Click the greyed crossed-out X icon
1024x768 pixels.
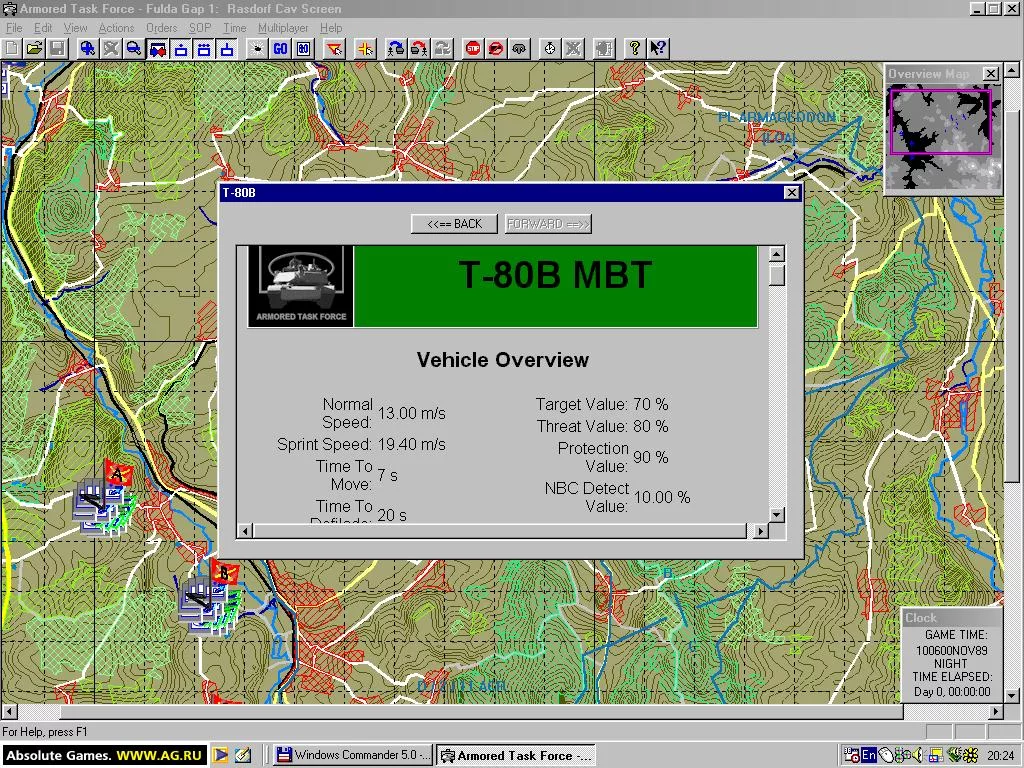tap(573, 48)
